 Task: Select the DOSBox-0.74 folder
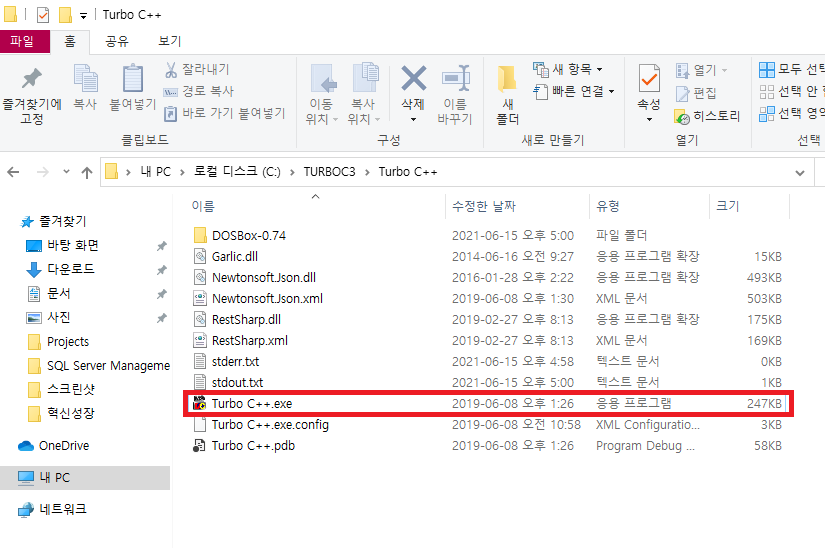pyautogui.click(x=488, y=236)
